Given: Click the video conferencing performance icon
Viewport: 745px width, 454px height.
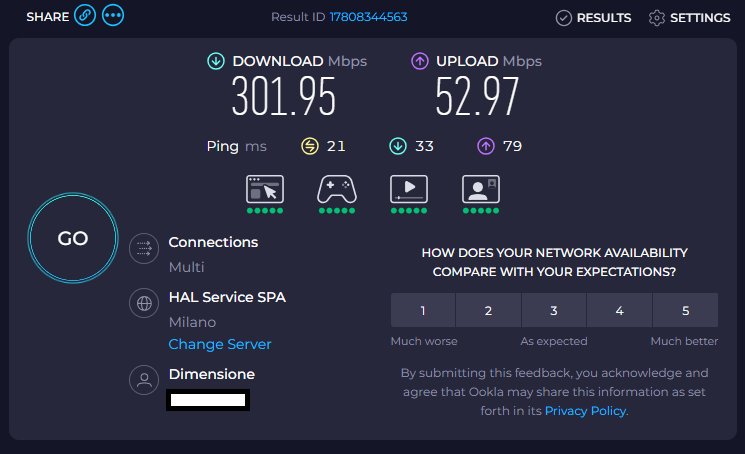Looking at the screenshot, I should pos(481,189).
